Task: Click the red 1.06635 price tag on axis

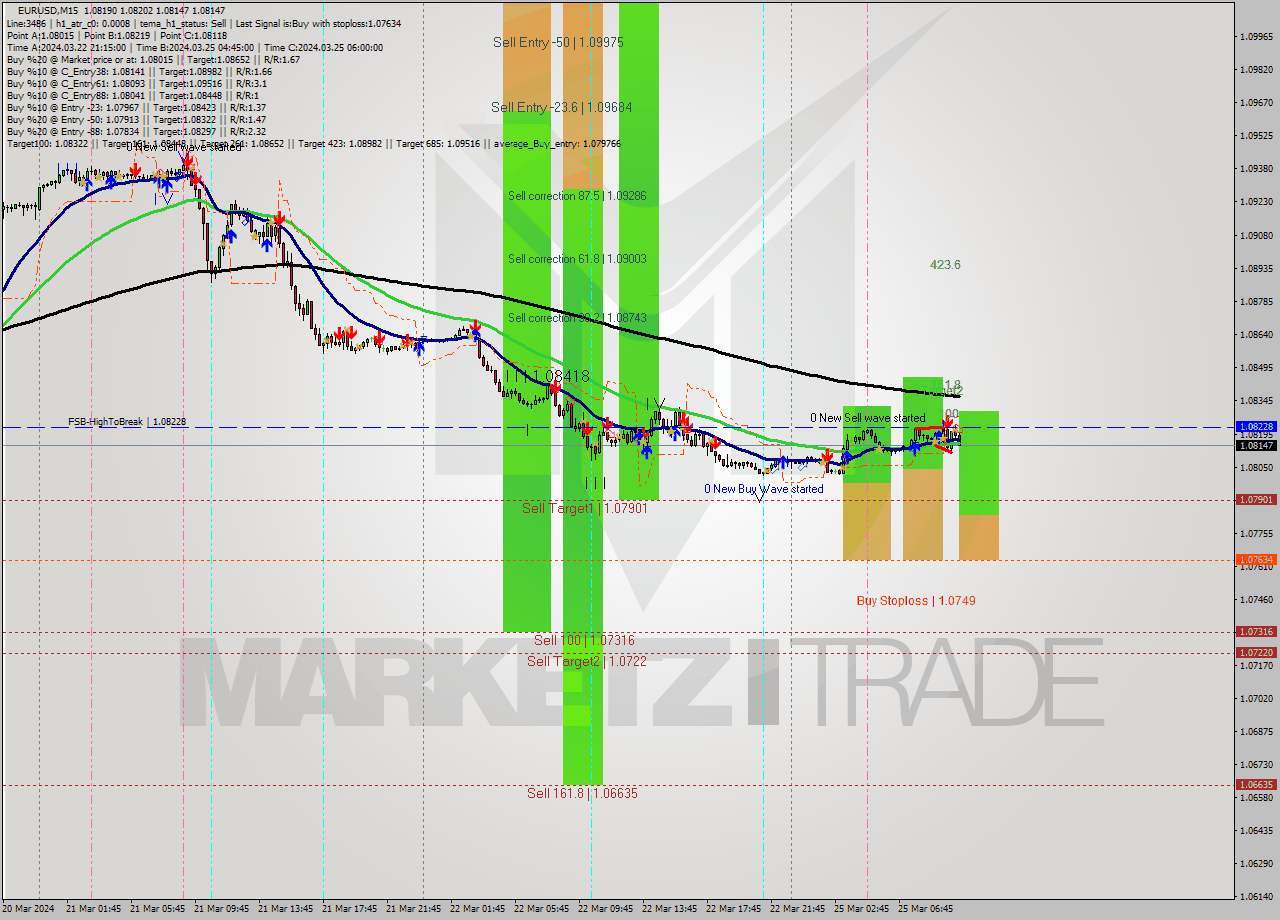Action: click(1256, 785)
